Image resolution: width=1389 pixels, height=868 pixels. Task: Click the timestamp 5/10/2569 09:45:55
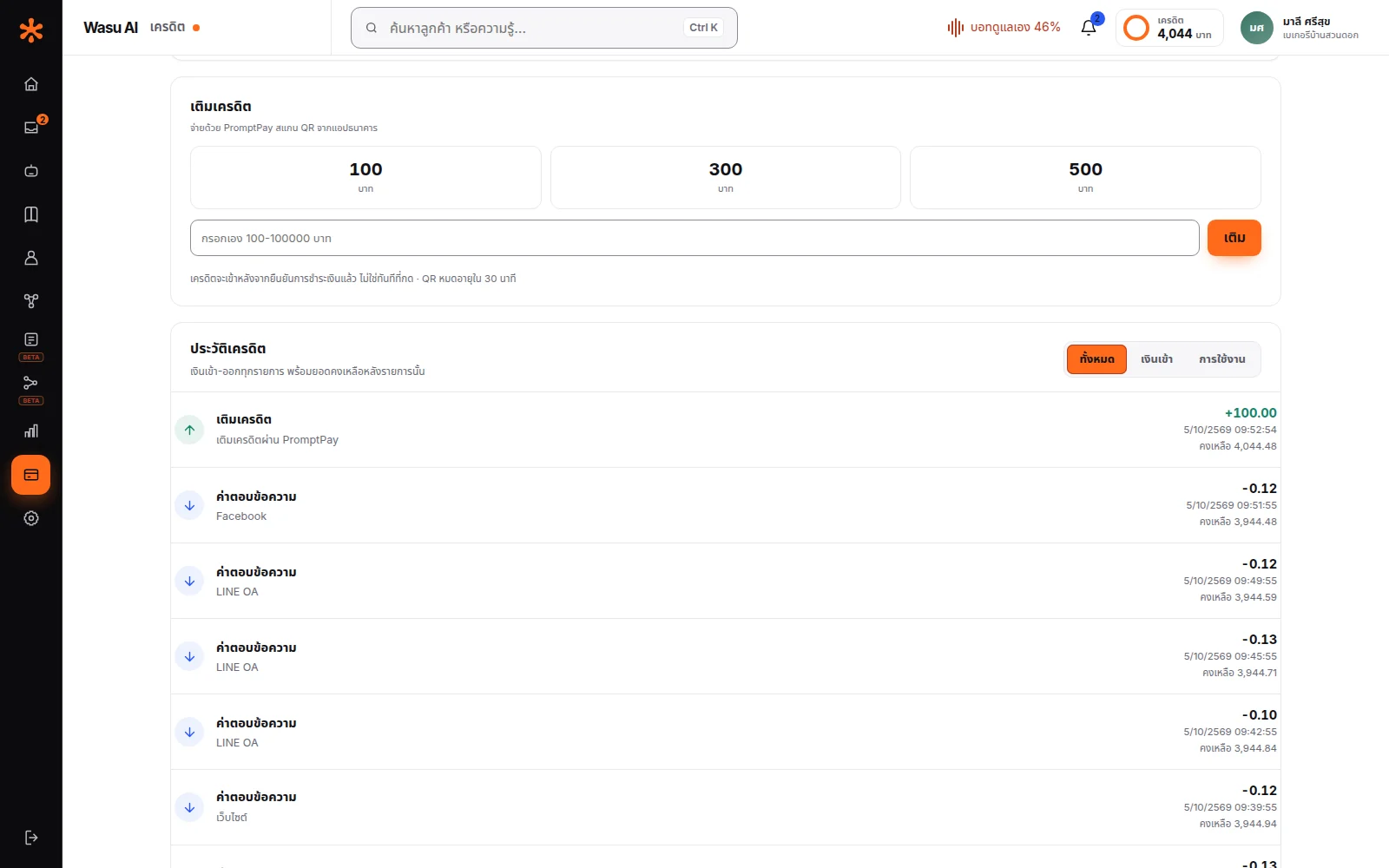1230,656
